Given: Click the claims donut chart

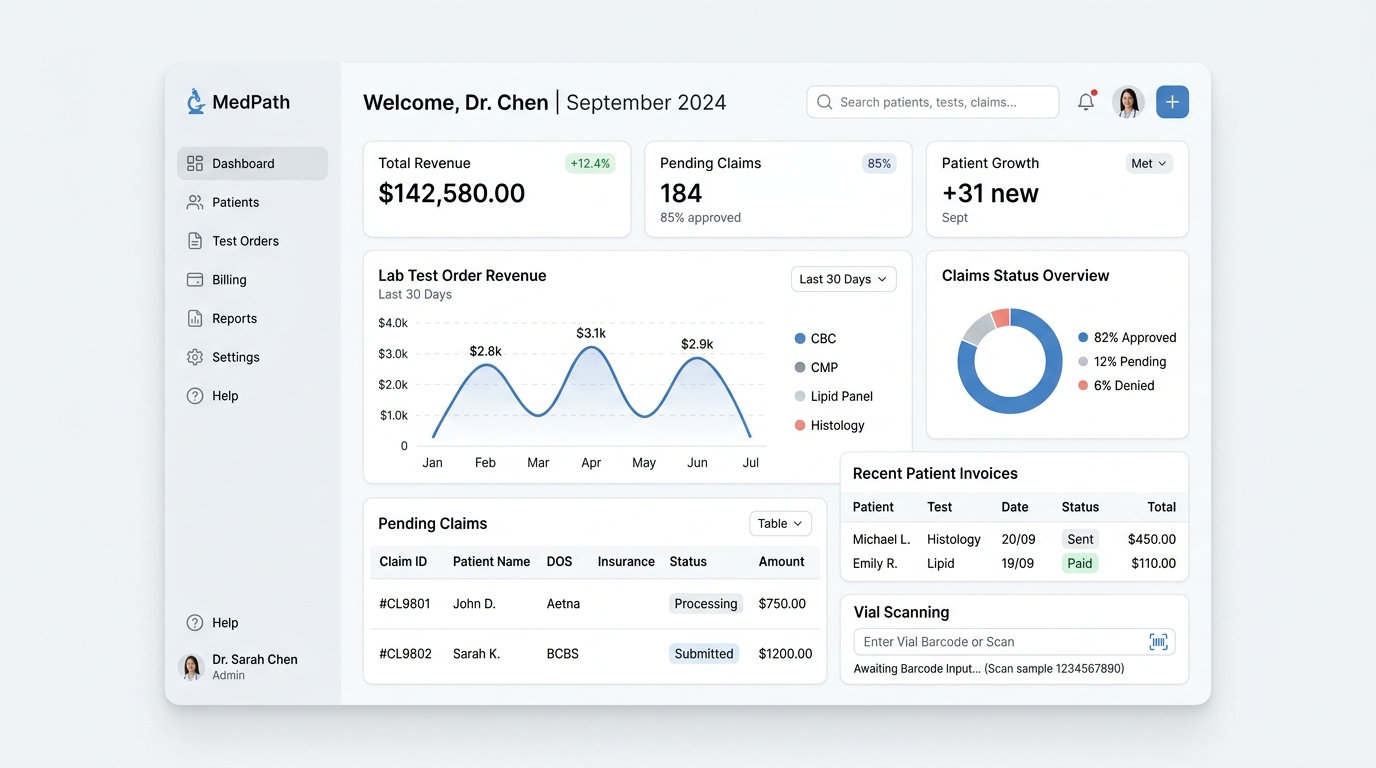Looking at the screenshot, I should (x=1010, y=361).
